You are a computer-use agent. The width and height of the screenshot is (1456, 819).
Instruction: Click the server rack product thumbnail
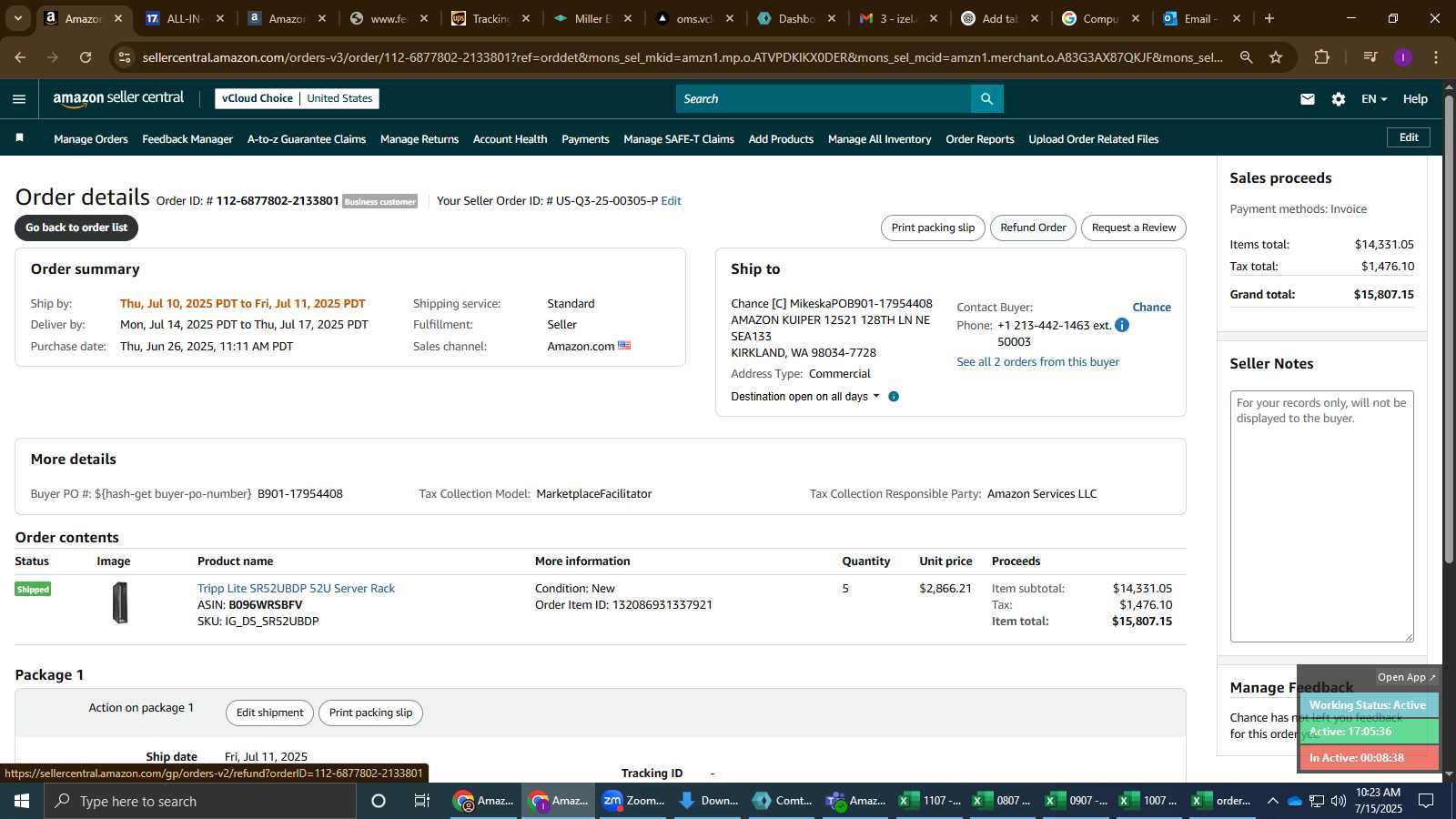[x=120, y=602]
